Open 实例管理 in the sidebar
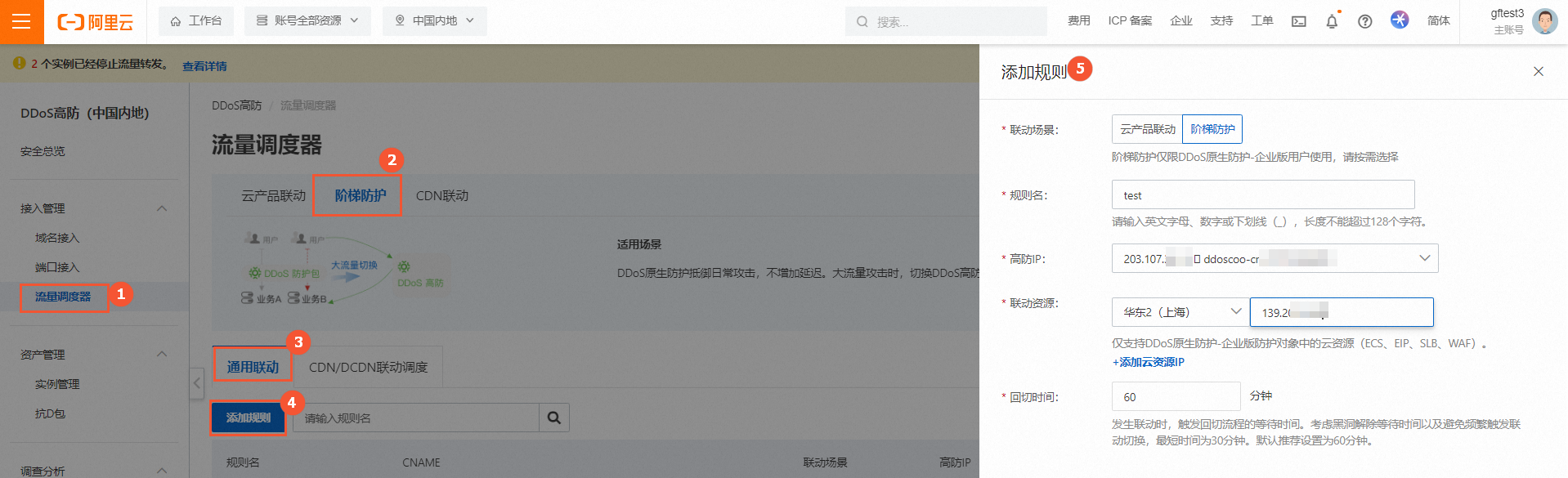This screenshot has height=478, width=1568. (x=57, y=384)
